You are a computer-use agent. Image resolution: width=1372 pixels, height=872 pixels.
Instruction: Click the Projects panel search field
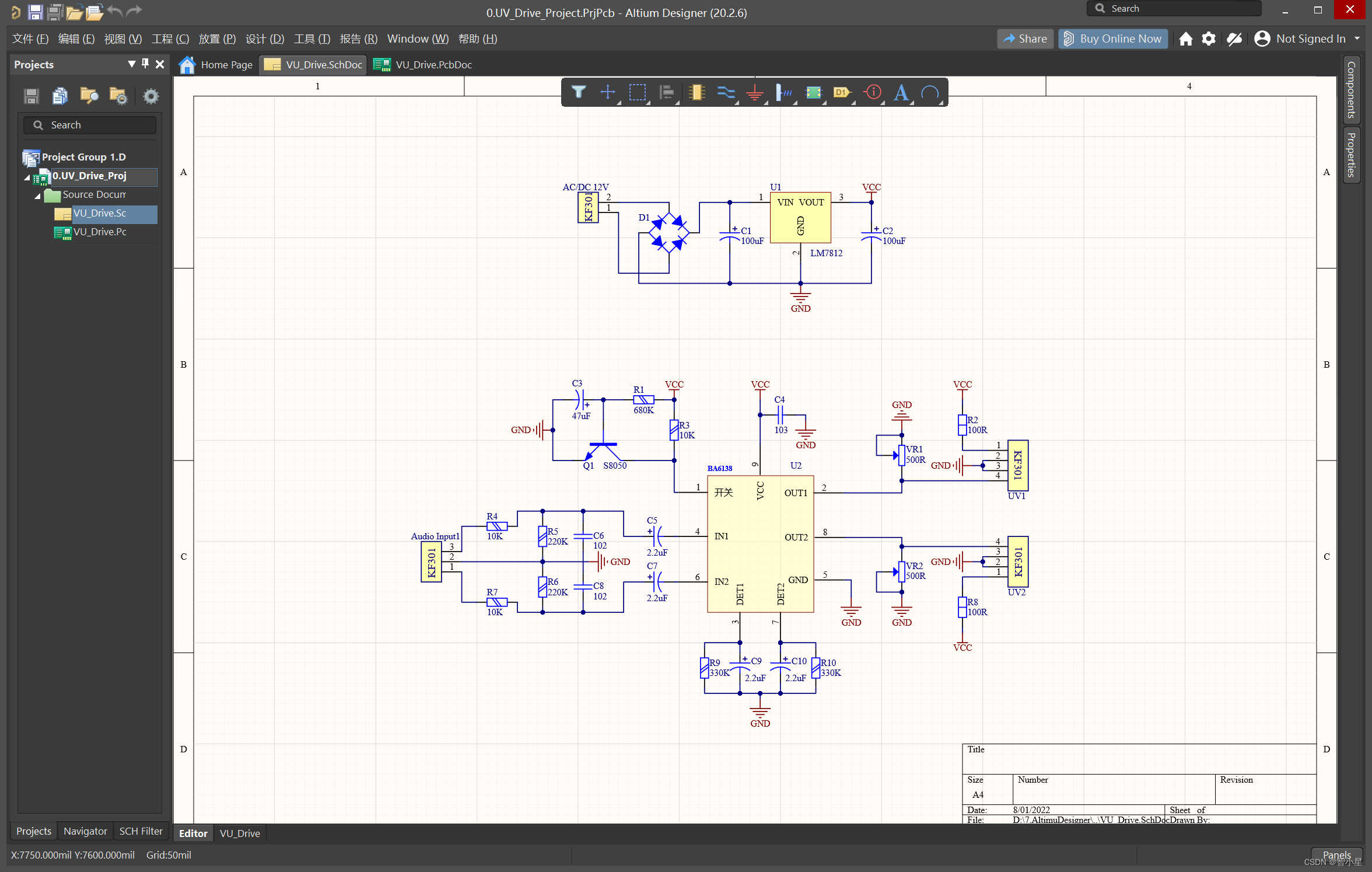(x=90, y=125)
